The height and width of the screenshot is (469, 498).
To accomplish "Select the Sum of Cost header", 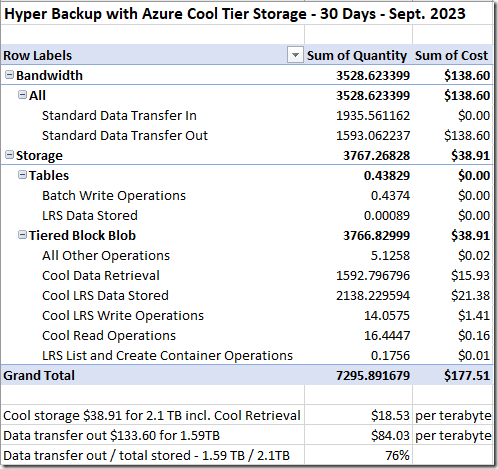I will coord(451,55).
